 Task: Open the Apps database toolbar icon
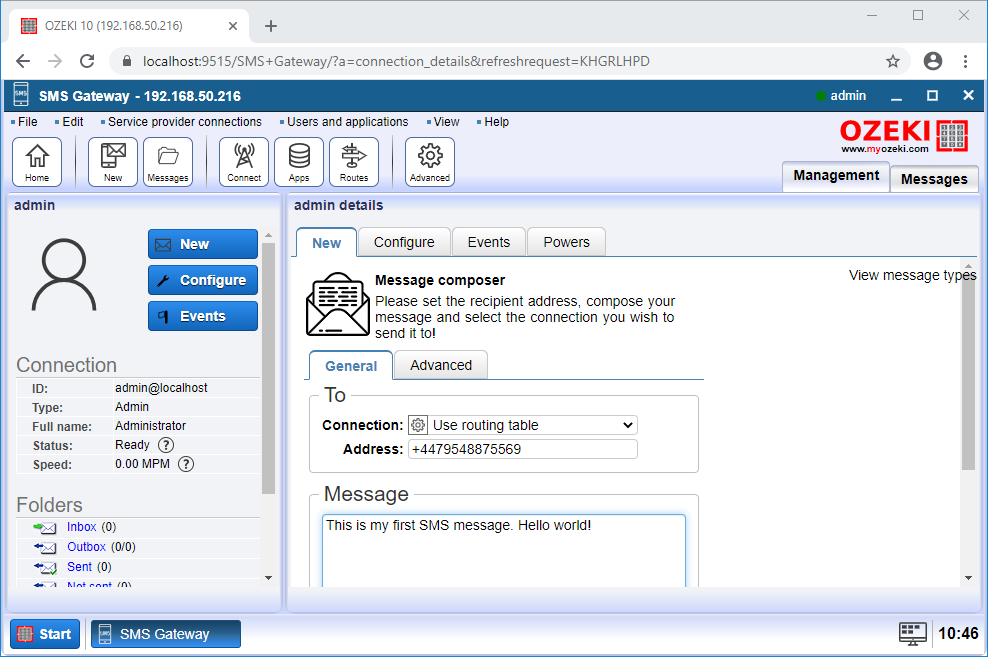(299, 162)
